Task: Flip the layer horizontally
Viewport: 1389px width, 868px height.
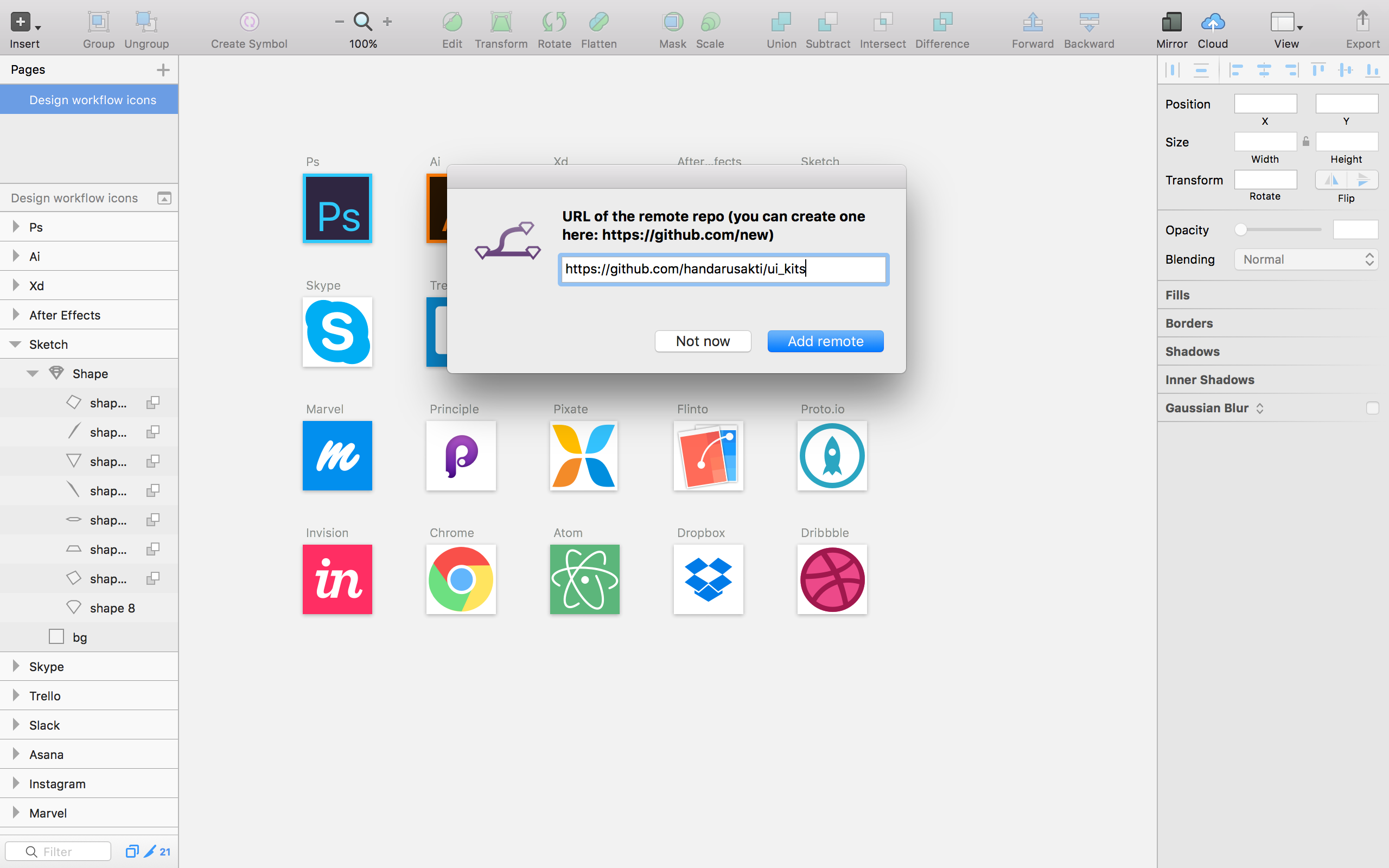Action: coord(1331,180)
